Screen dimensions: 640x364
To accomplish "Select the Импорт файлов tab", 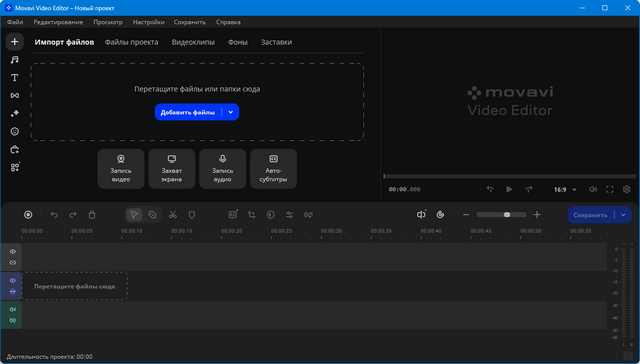I will click(64, 42).
